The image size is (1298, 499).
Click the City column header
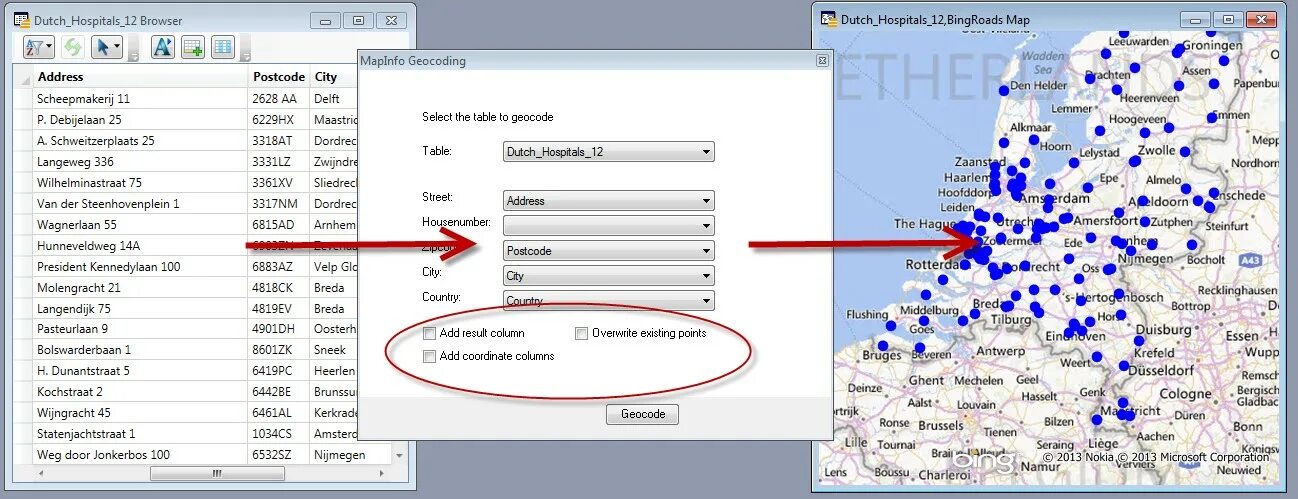(334, 77)
